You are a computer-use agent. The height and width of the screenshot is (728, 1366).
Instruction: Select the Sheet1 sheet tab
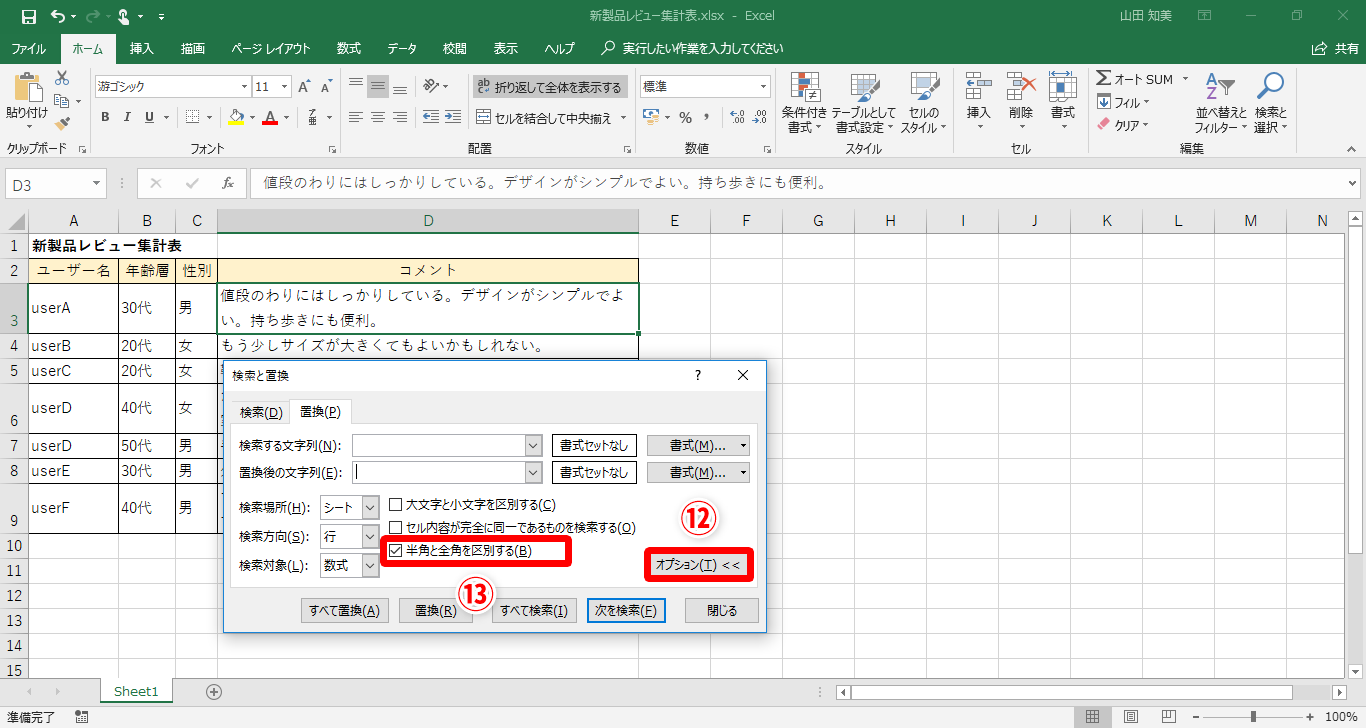point(136,691)
